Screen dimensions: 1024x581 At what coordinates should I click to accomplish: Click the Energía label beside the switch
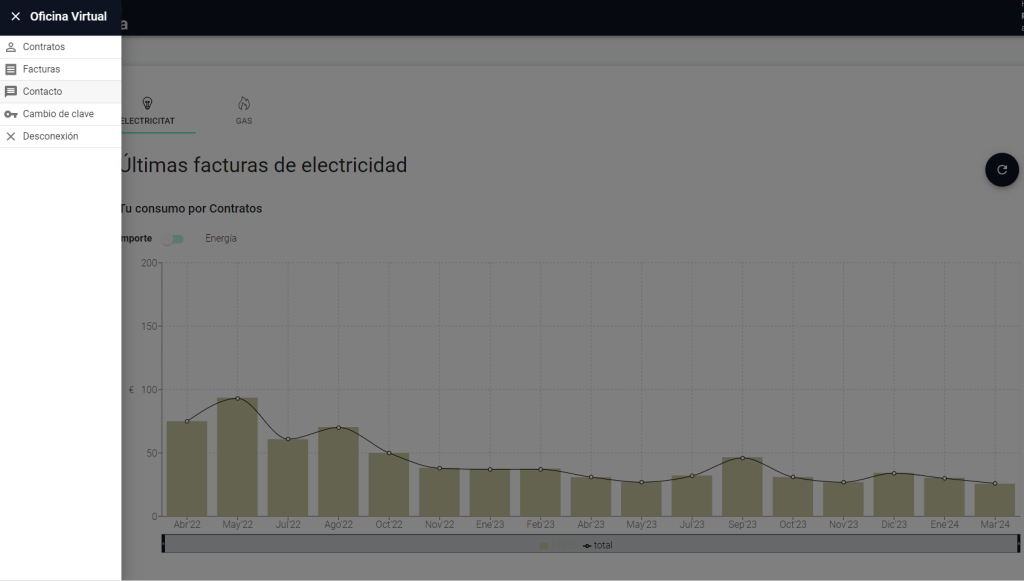(221, 239)
